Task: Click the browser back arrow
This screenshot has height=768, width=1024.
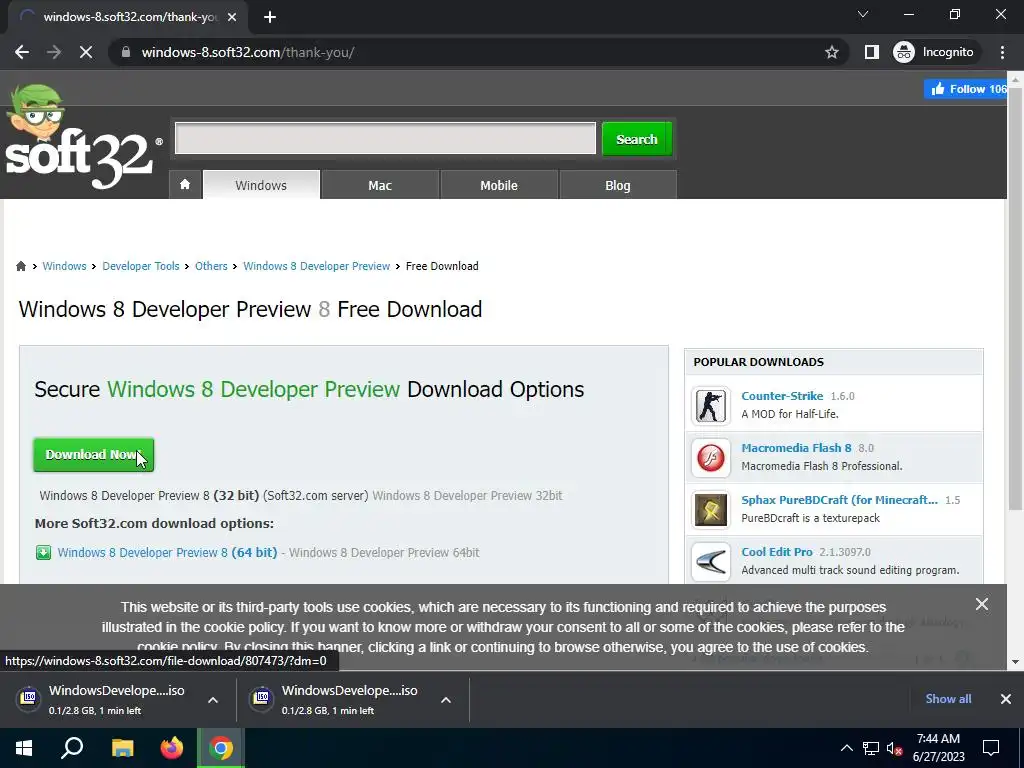Action: tap(22, 52)
